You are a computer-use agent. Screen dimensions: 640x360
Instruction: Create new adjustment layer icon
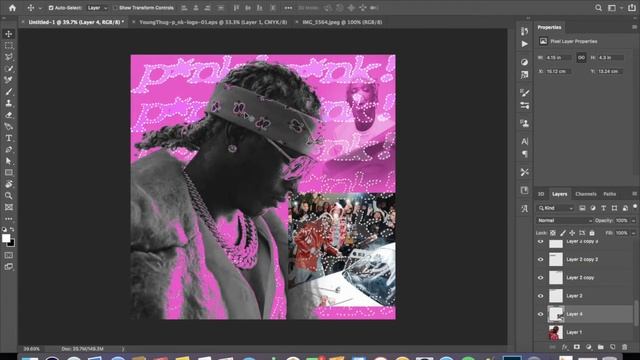[589, 347]
